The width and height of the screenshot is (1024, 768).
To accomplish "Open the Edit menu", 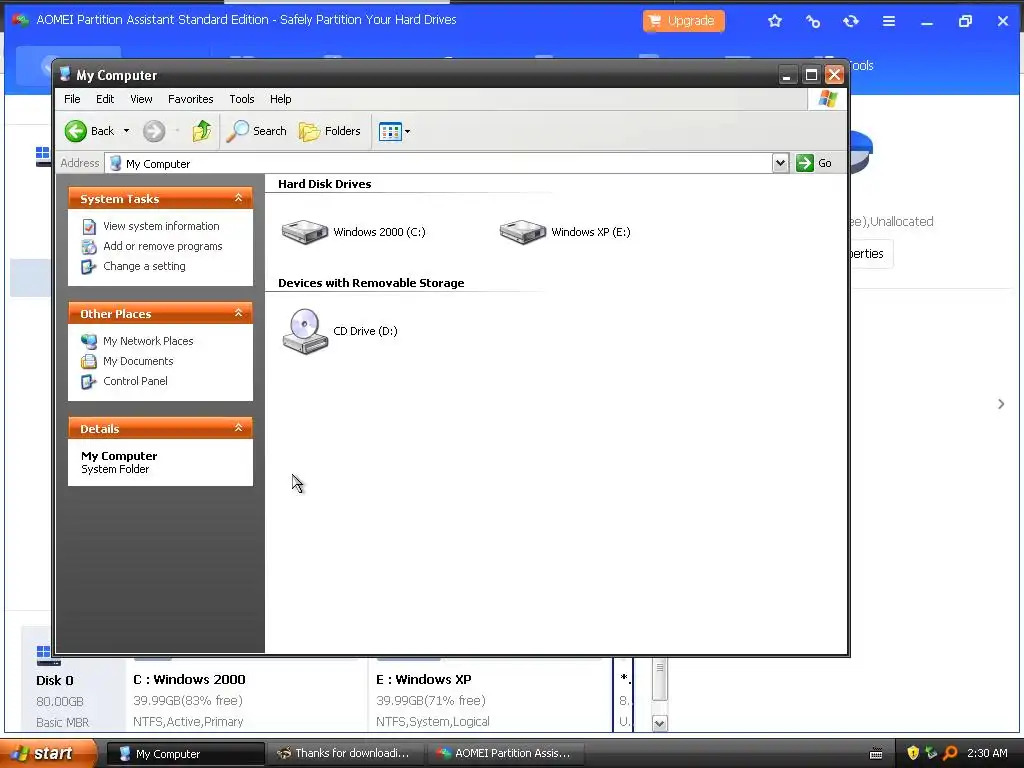I will pyautogui.click(x=105, y=99).
